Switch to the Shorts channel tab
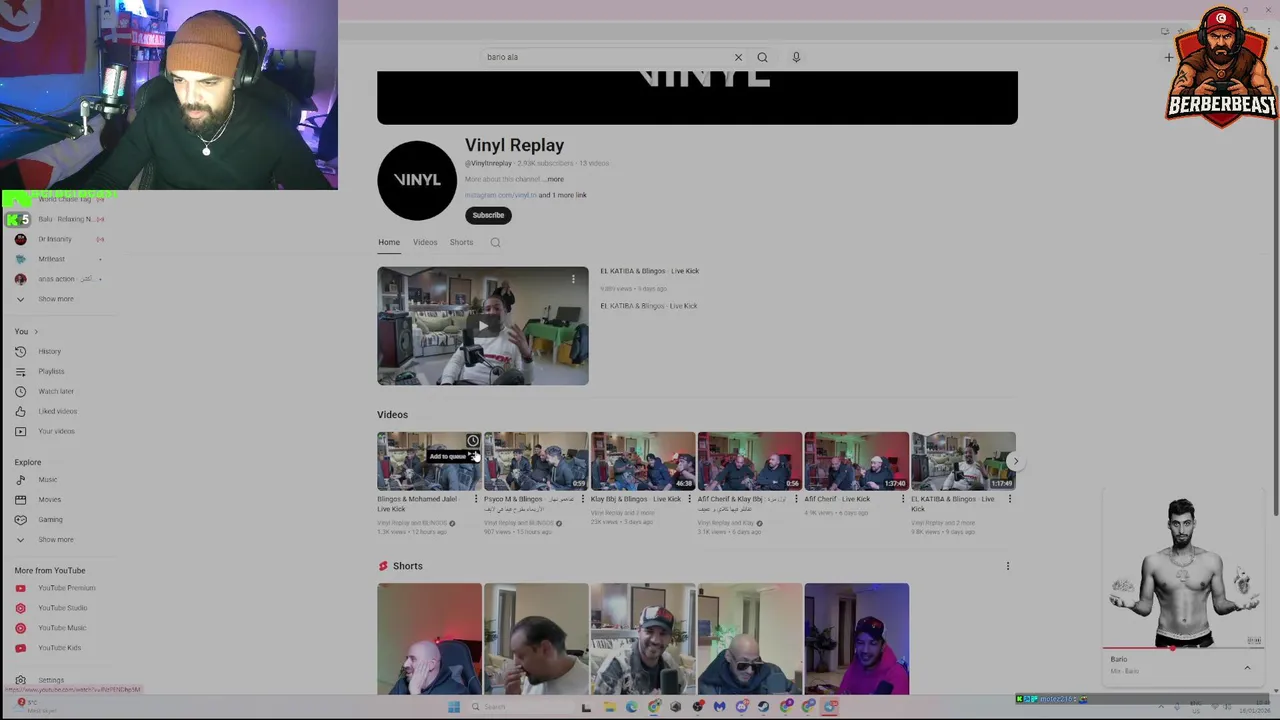Screen dimensions: 1280x720 pyautogui.click(x=461, y=242)
